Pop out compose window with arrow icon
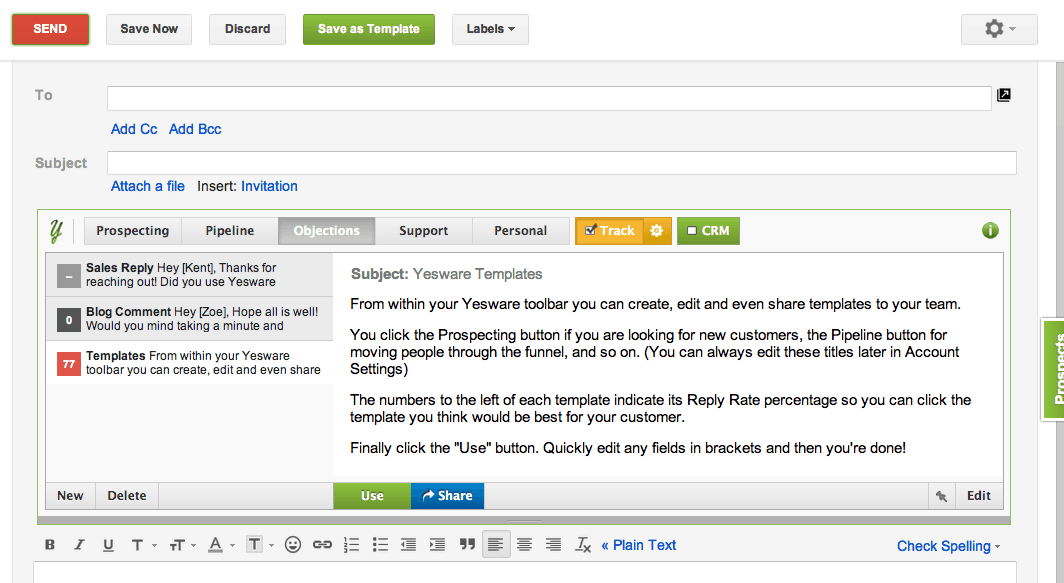The height and width of the screenshot is (583, 1064). click(x=1004, y=96)
